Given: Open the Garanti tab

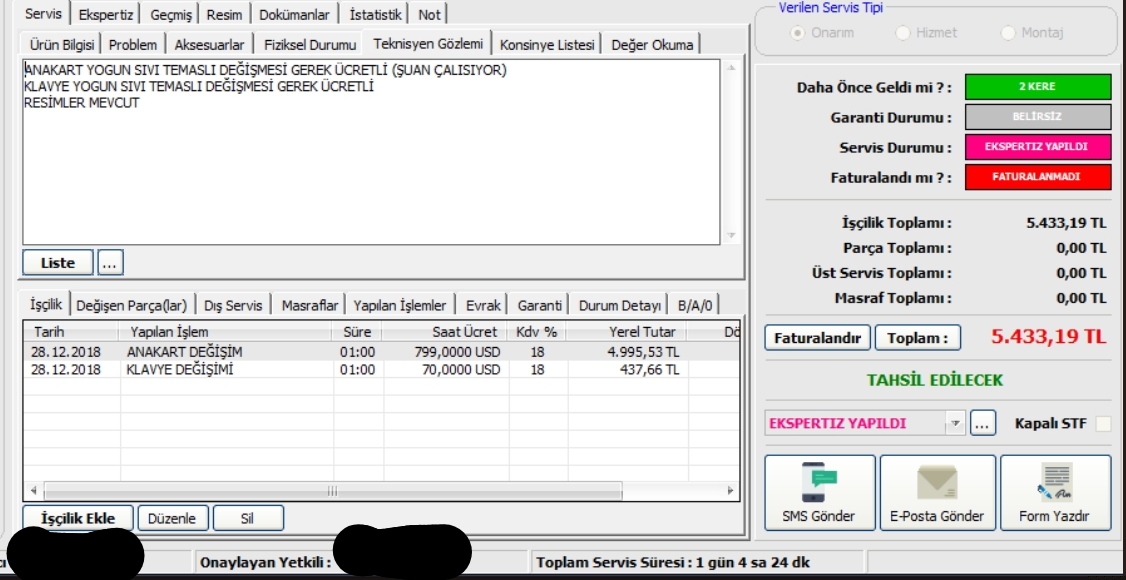Looking at the screenshot, I should (539, 305).
